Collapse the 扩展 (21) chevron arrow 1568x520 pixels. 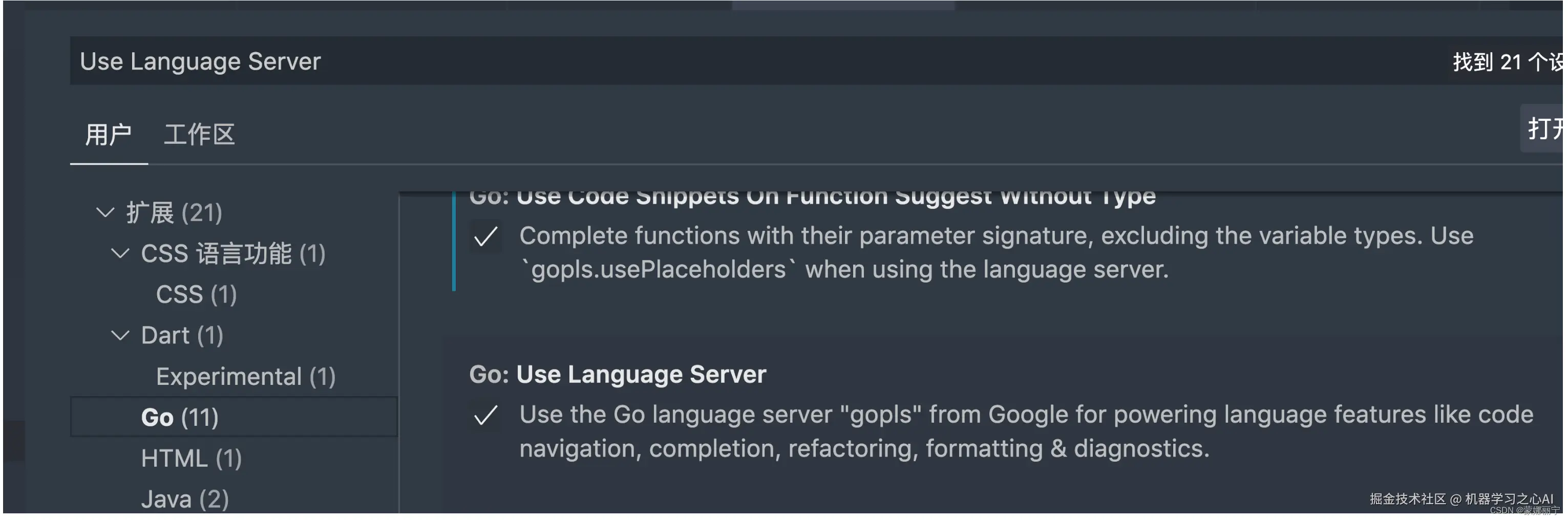point(105,212)
